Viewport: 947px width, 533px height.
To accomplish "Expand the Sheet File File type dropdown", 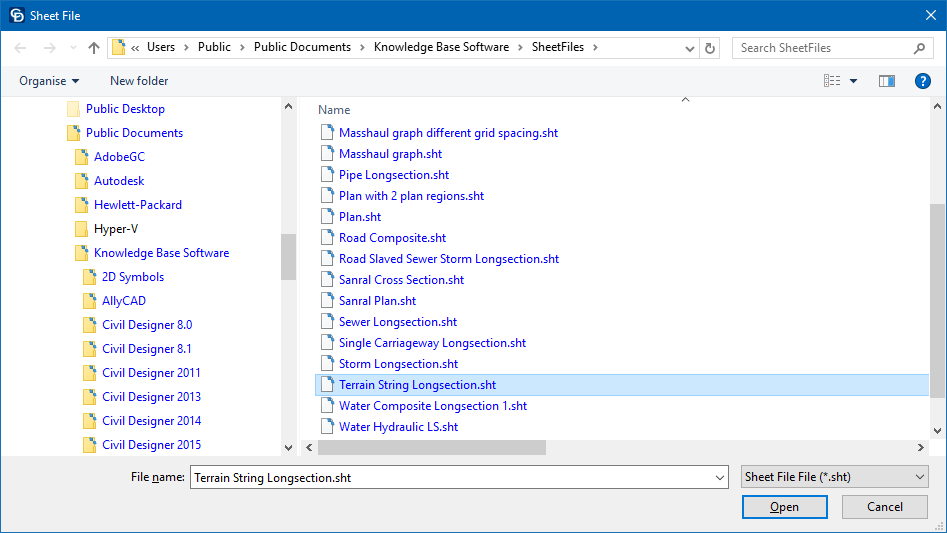I will click(x=835, y=478).
